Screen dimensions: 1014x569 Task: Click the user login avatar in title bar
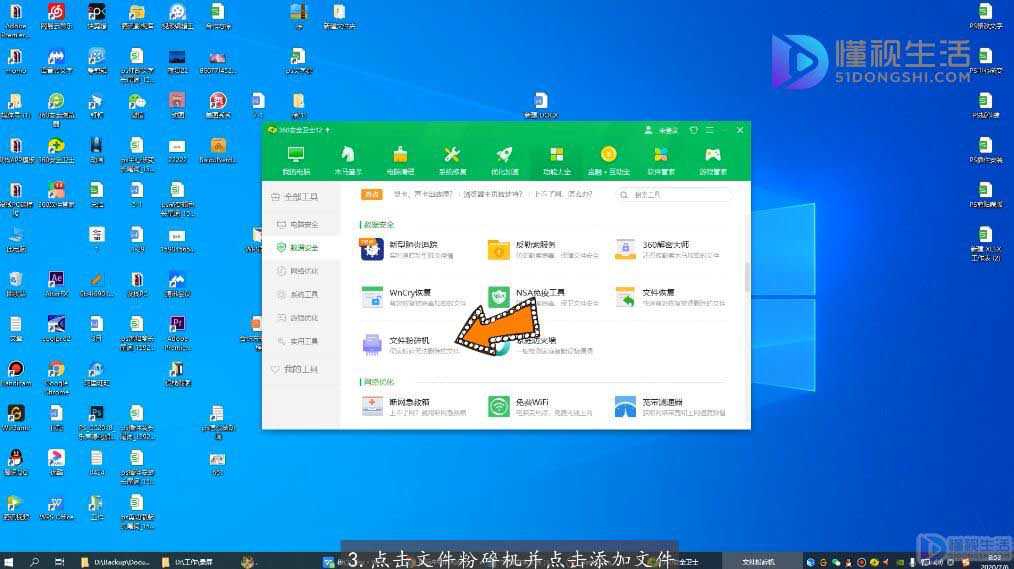(648, 130)
